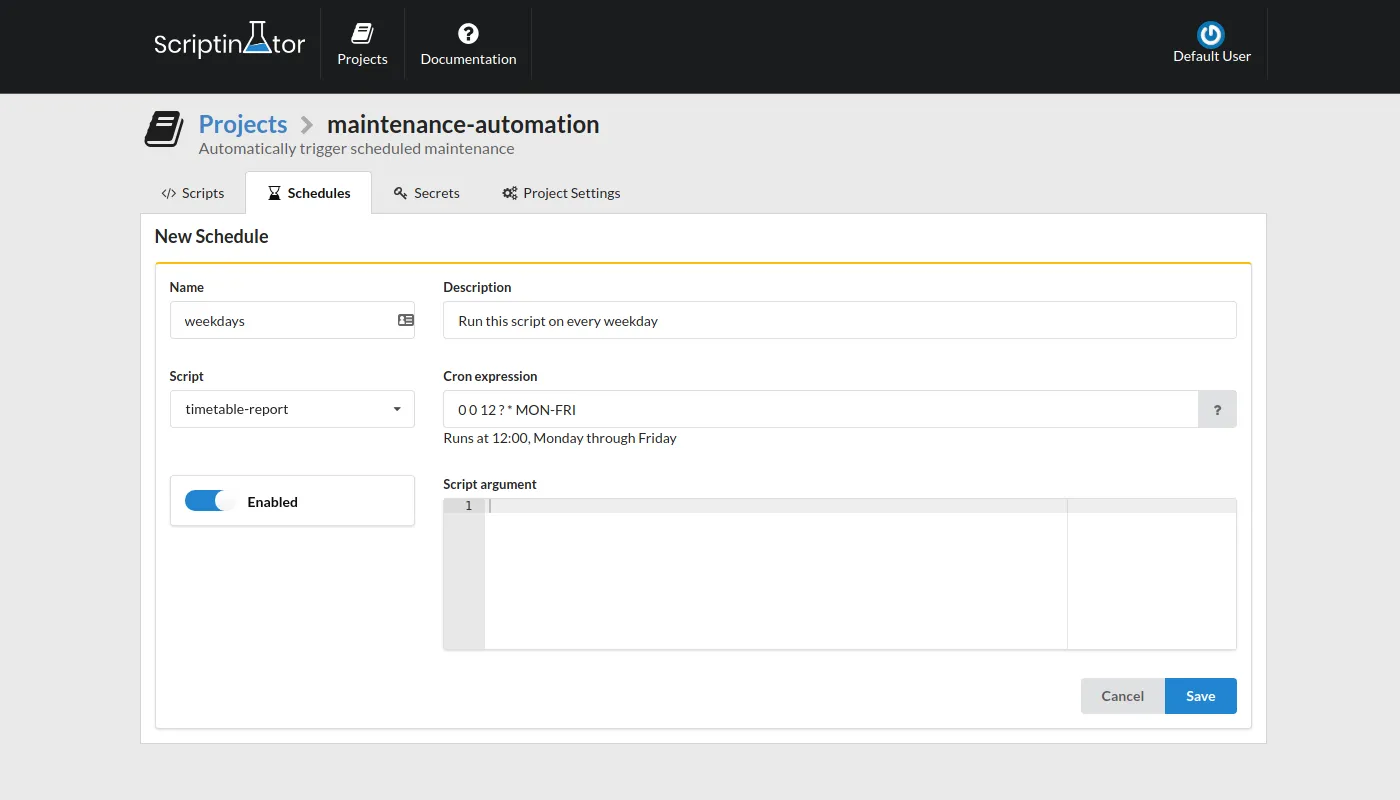
Task: Open the Secrets tab
Action: (x=427, y=193)
